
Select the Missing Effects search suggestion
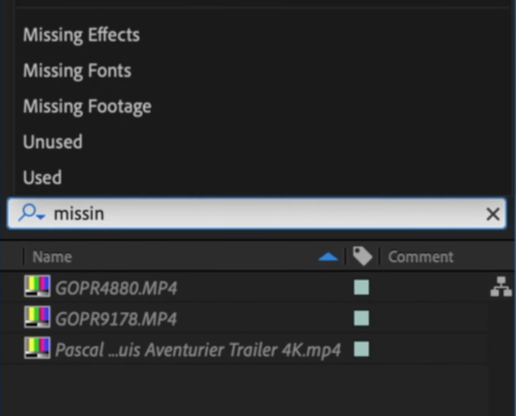click(x=81, y=35)
